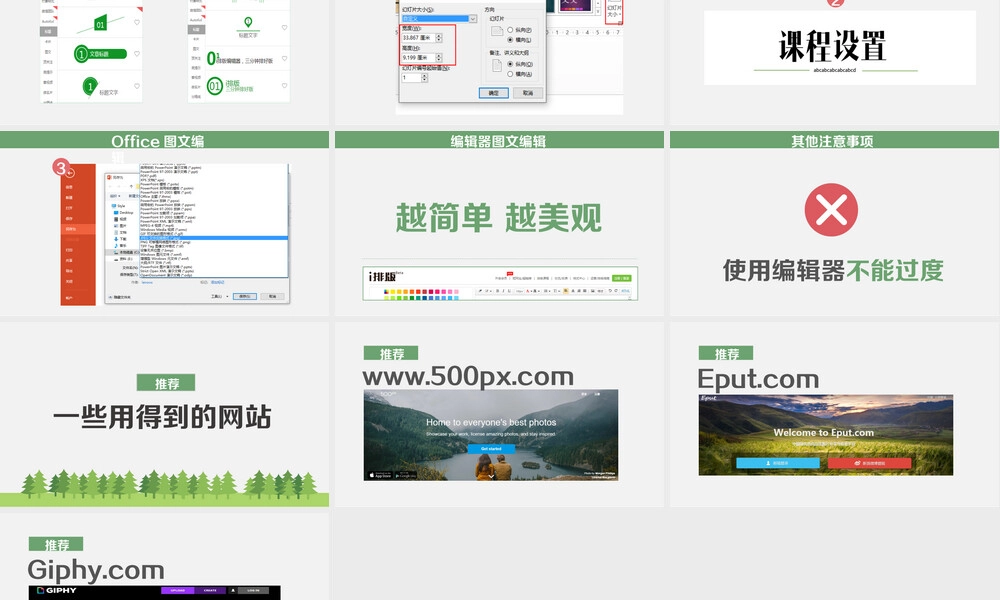This screenshot has width=1000, height=600.
Task: Select the Giphy.com slide heading
Action: [x=96, y=569]
